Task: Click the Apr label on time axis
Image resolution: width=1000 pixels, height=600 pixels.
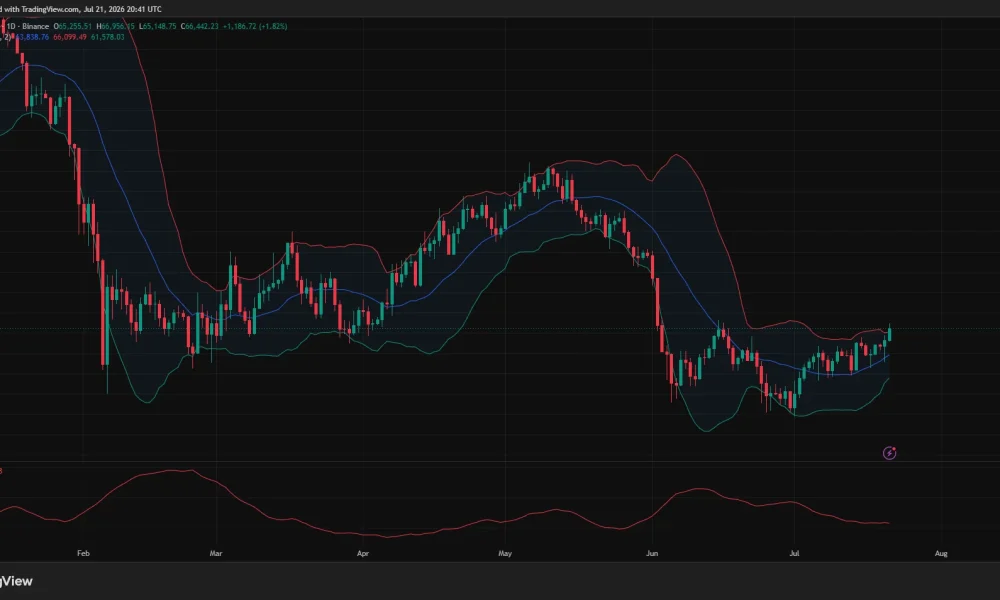Action: click(x=363, y=553)
